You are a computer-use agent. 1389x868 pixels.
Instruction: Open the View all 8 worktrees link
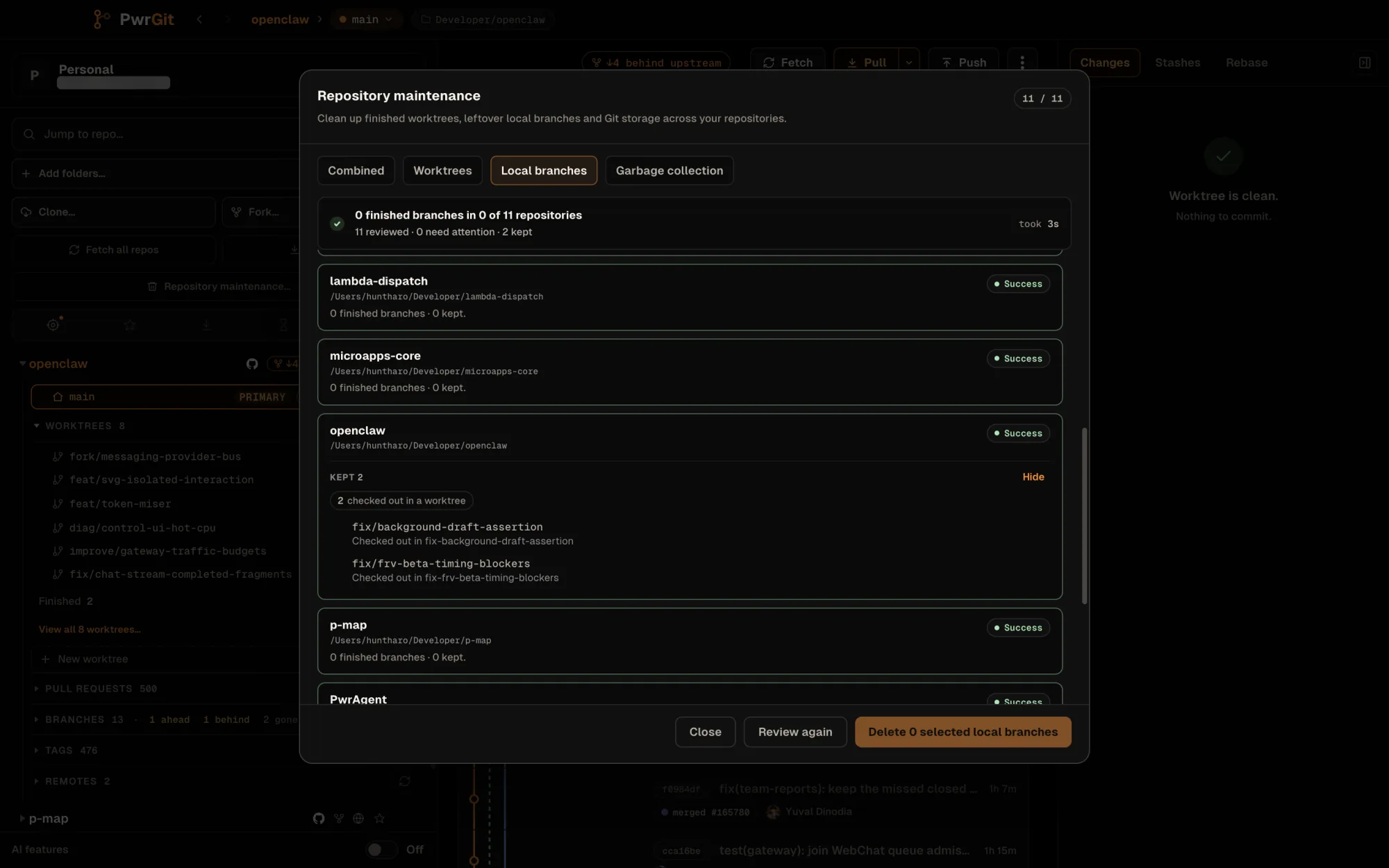pos(90,630)
